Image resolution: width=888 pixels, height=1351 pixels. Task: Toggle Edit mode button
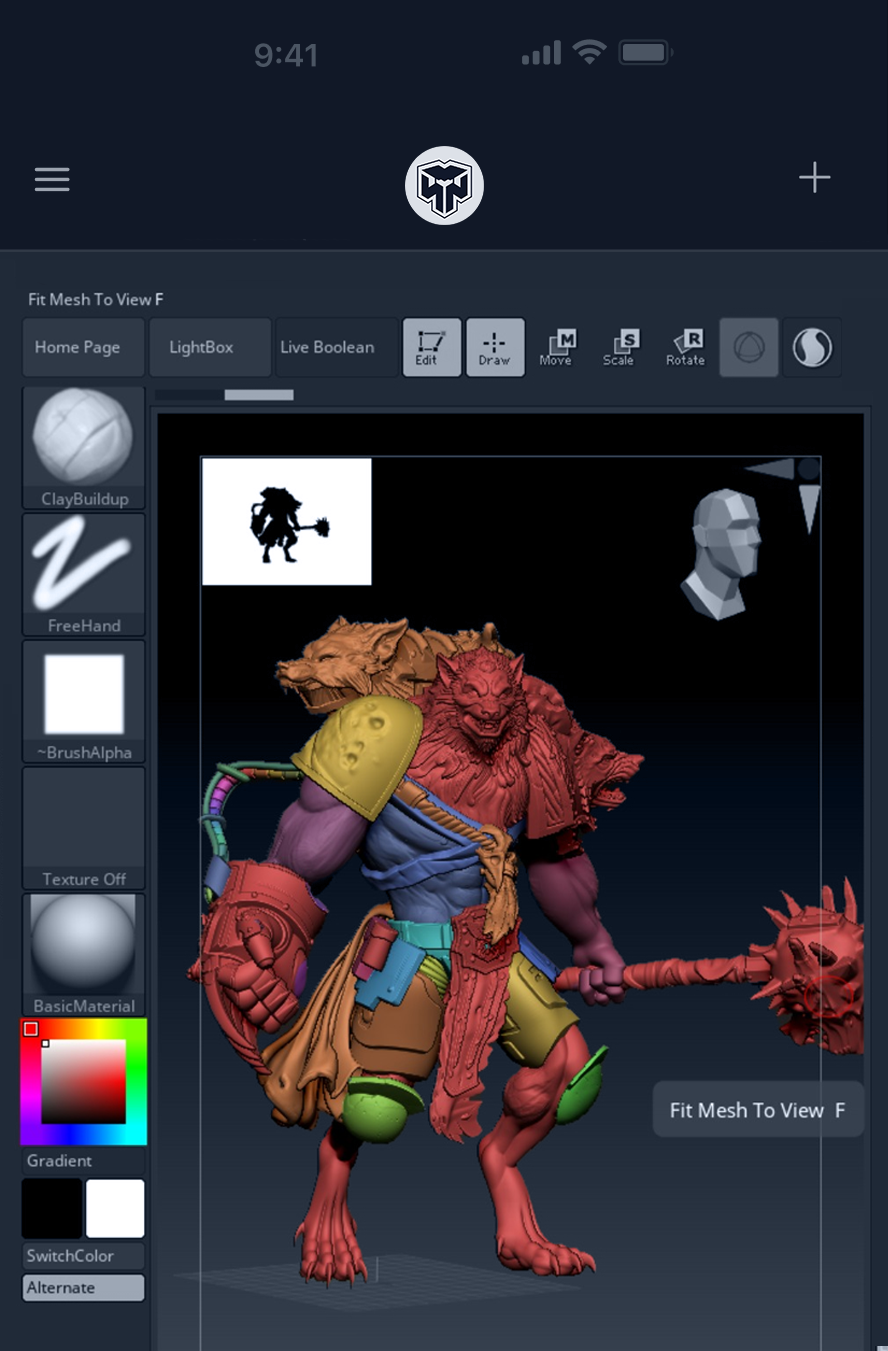432,347
